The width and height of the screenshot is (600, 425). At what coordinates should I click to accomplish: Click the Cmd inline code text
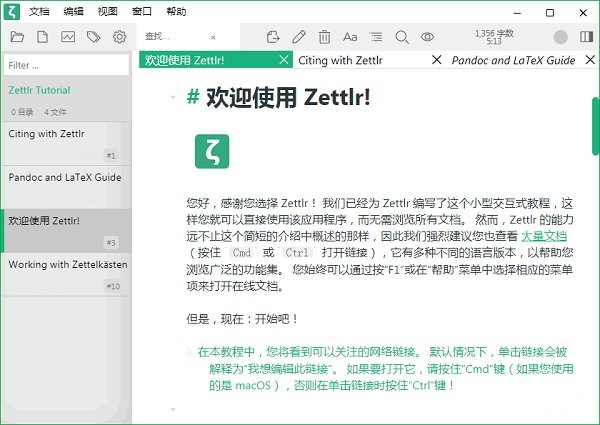click(x=242, y=253)
